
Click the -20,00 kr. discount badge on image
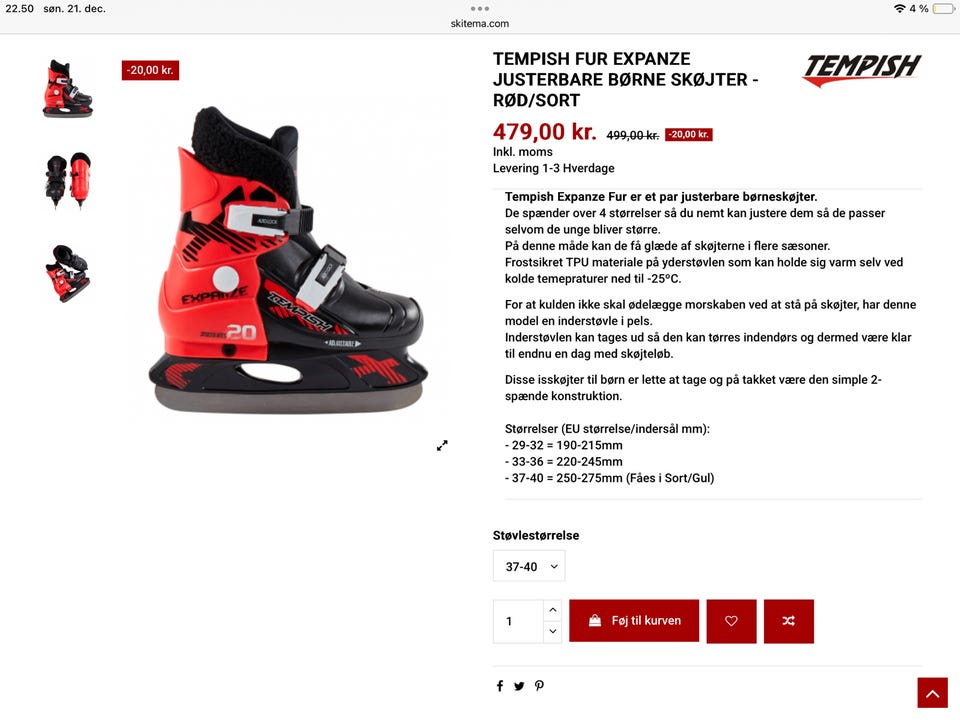150,70
